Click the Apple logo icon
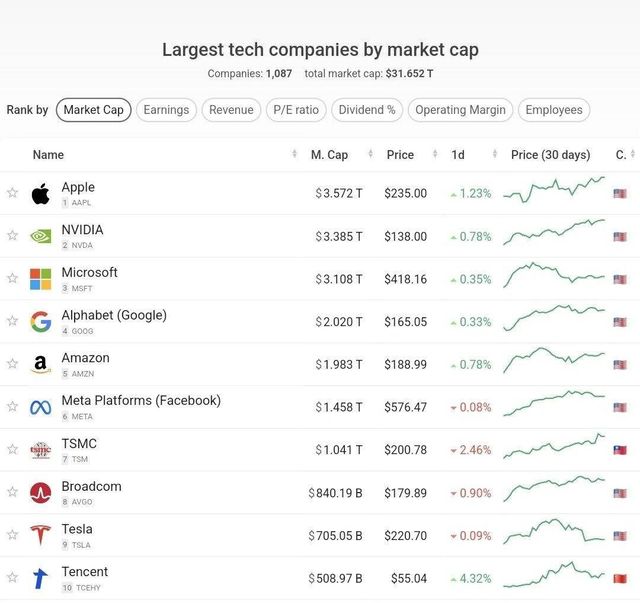The width and height of the screenshot is (640, 603). click(x=40, y=193)
